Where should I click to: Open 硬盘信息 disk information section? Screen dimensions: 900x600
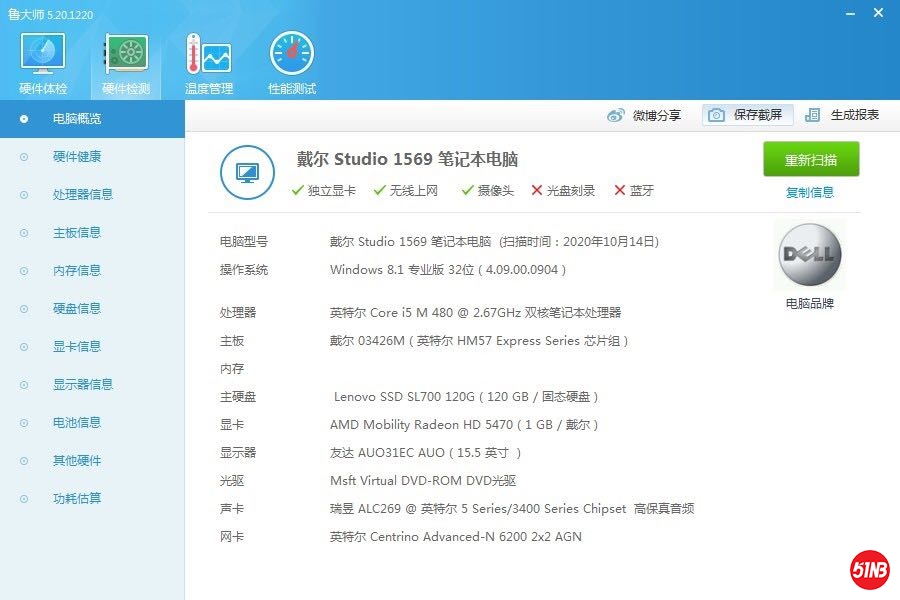point(77,309)
